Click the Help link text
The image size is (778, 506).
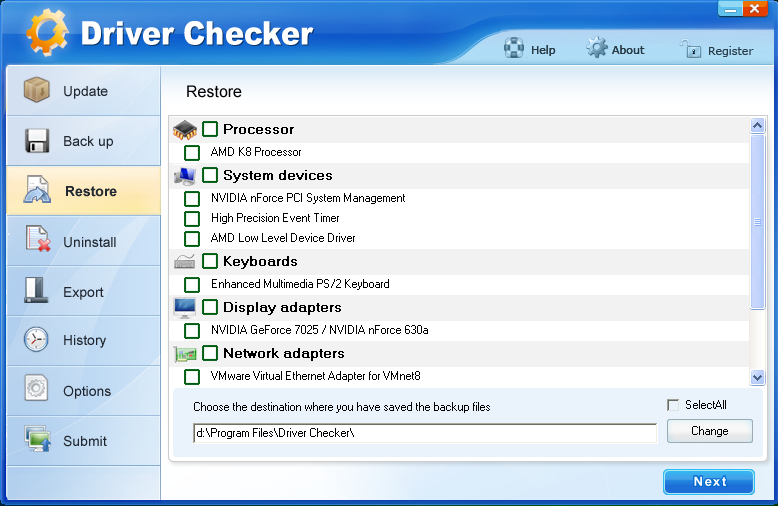[x=543, y=50]
